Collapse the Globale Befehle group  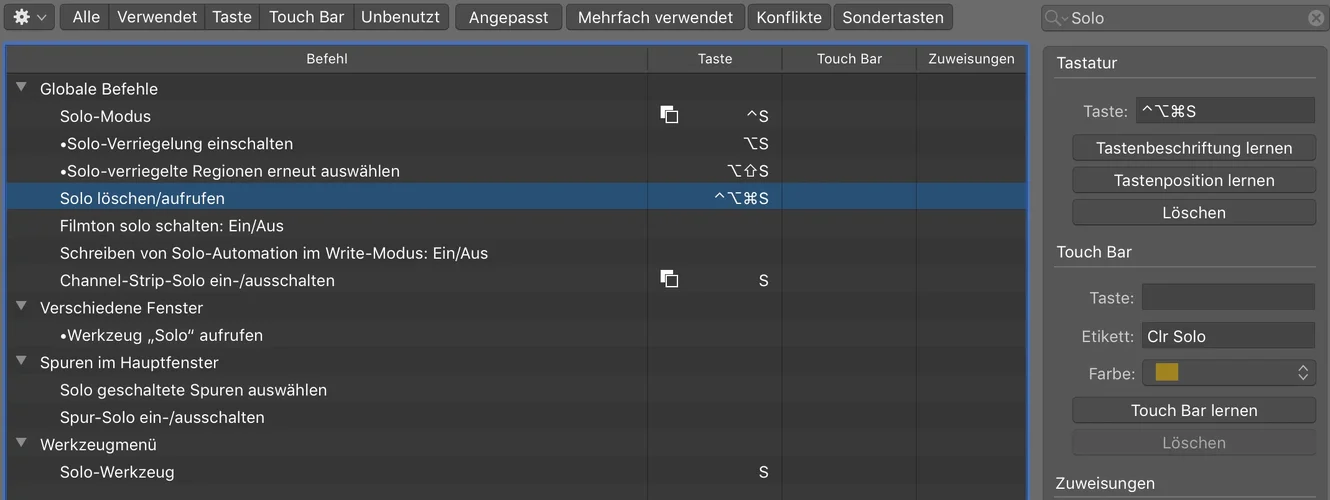[22, 88]
